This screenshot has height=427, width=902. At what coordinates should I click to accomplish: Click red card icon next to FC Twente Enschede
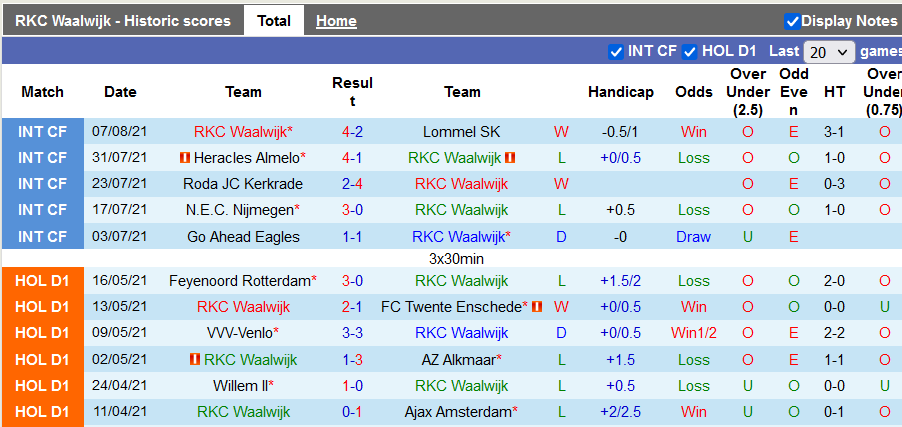pyautogui.click(x=536, y=307)
